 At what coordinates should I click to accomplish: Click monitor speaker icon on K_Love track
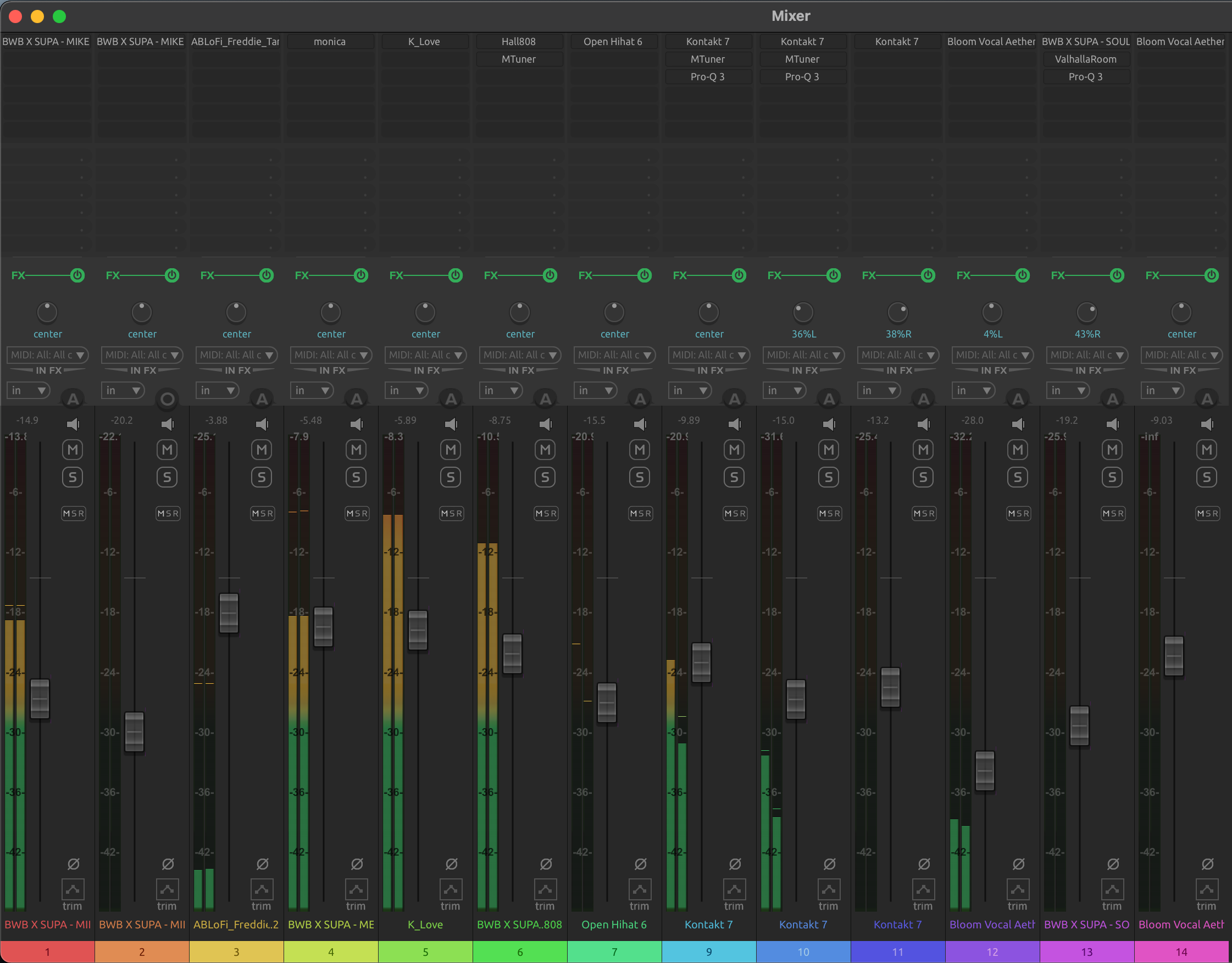click(x=451, y=424)
